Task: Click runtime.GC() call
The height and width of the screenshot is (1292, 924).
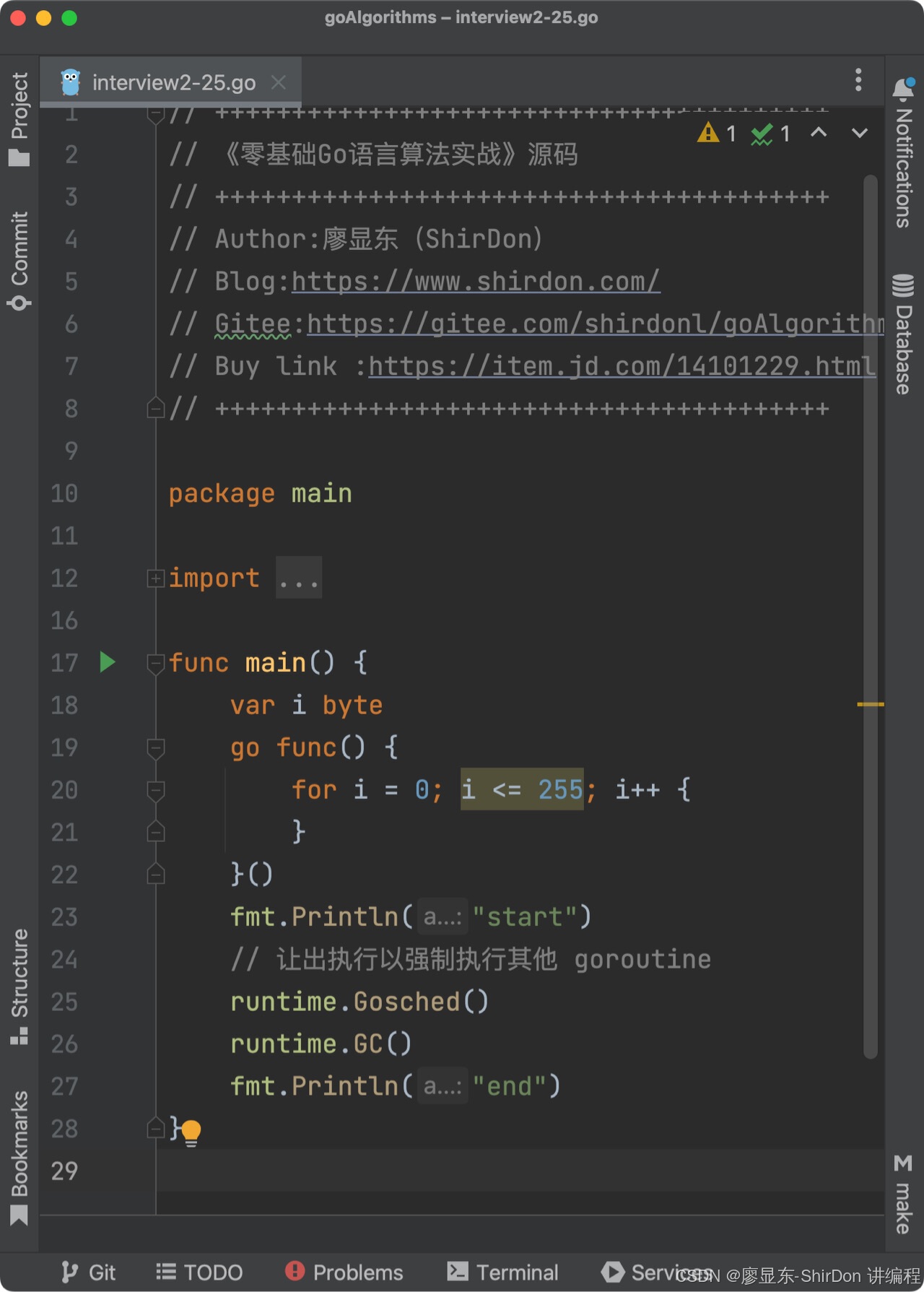Action: click(x=321, y=1044)
